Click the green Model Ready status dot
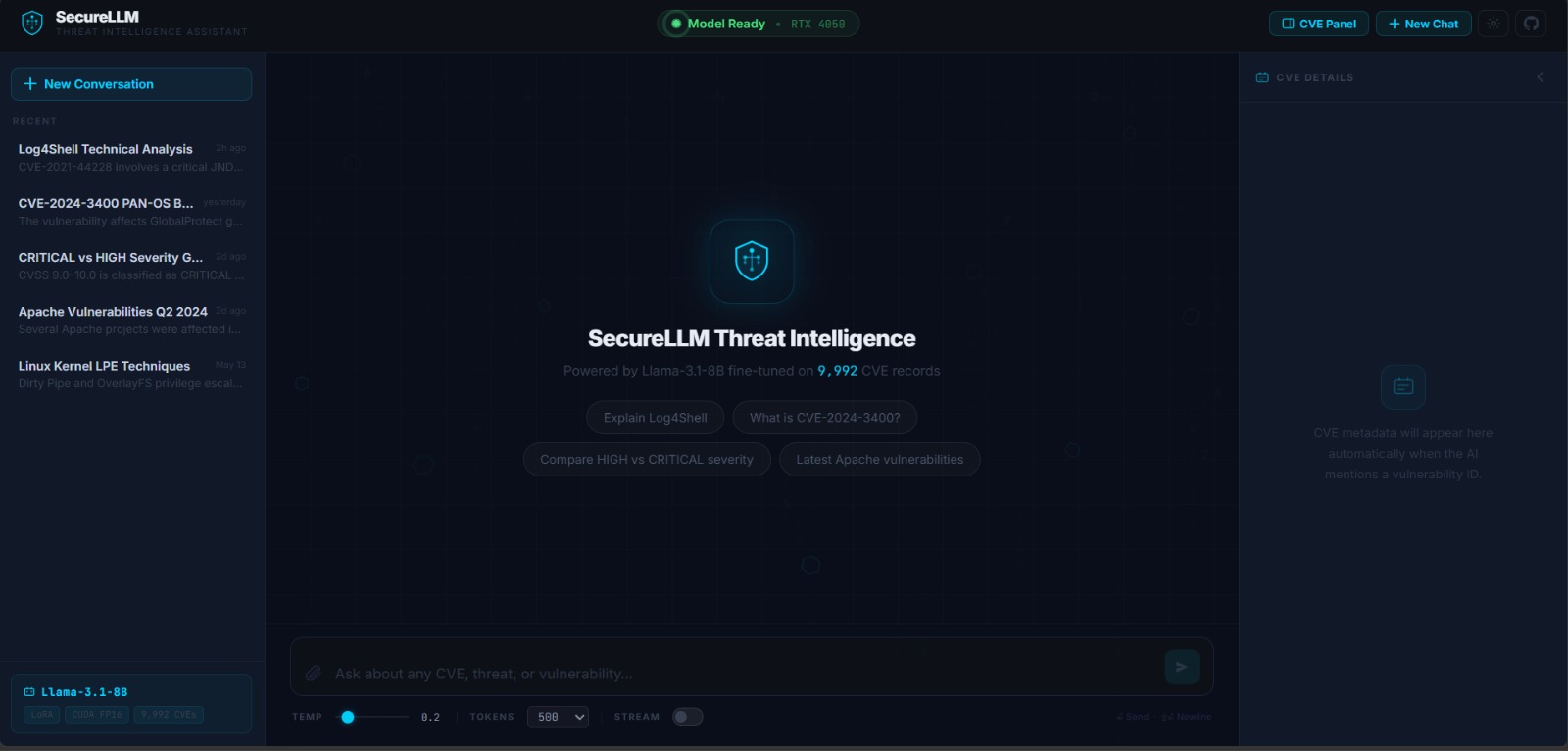 [x=676, y=24]
